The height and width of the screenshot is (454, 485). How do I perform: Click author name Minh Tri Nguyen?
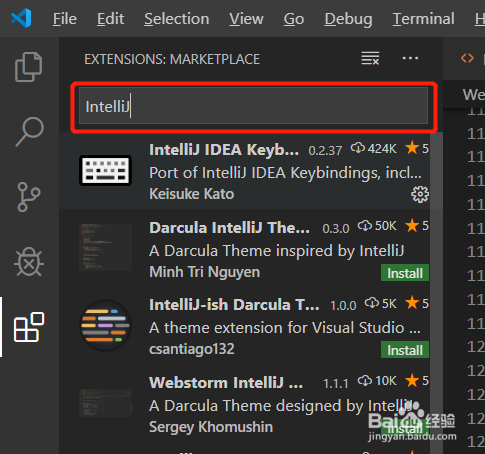pos(204,272)
